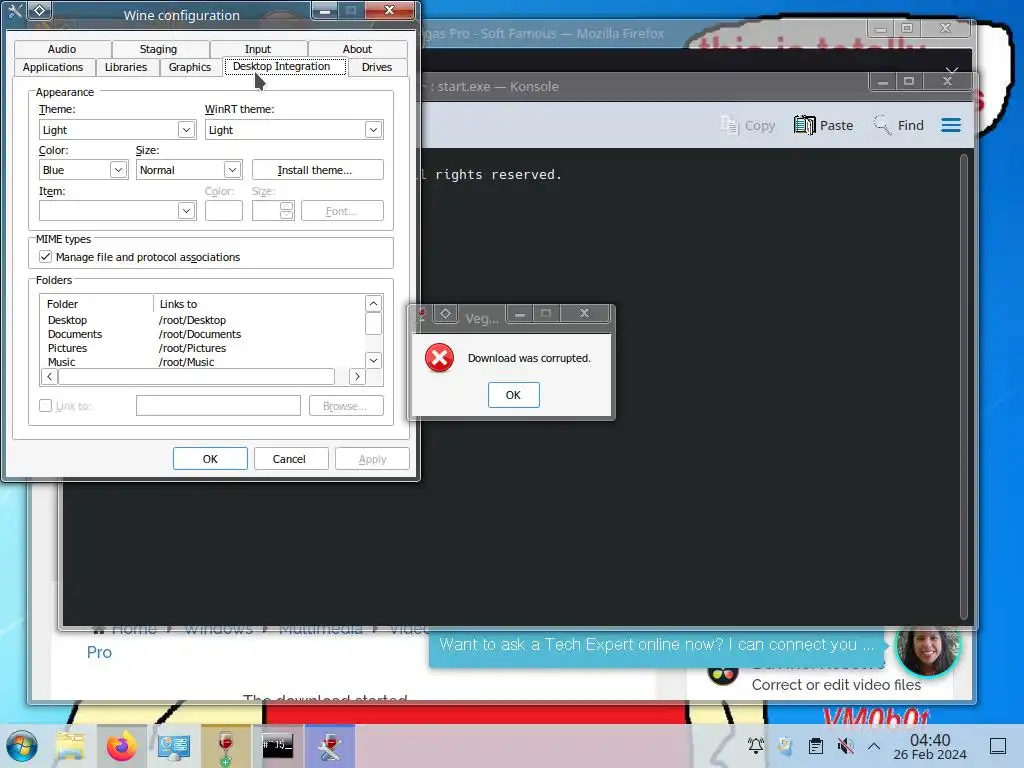1024x768 pixels.
Task: Click the Wine configuration title bar tools icon
Action: point(14,10)
